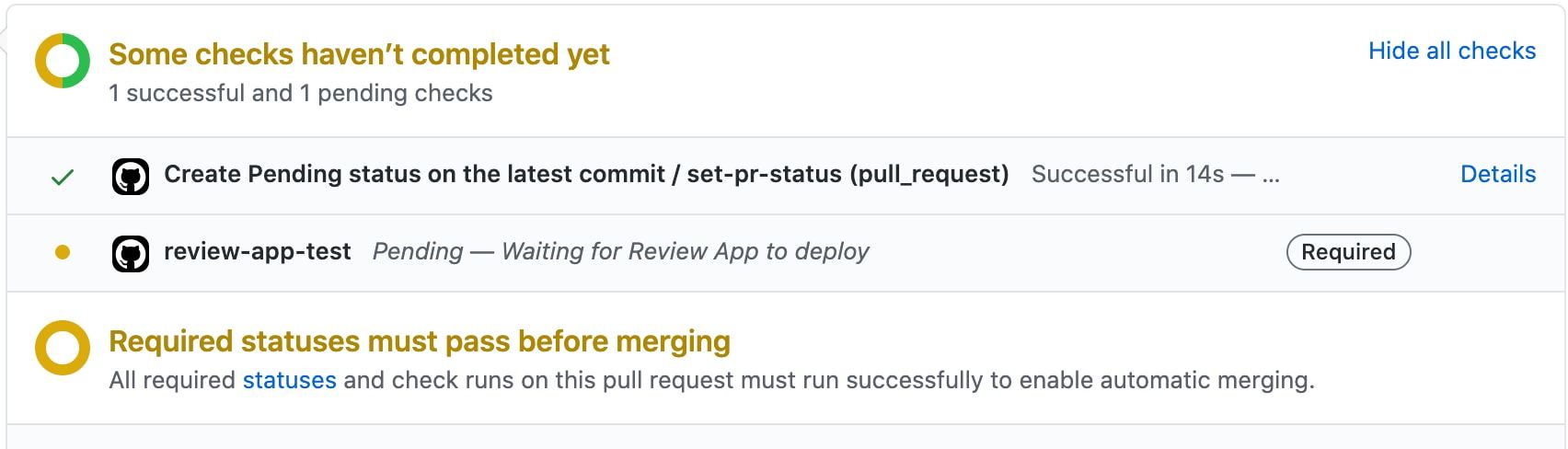
Task: Click the Required badge on review-app-test
Action: pyautogui.click(x=1348, y=252)
